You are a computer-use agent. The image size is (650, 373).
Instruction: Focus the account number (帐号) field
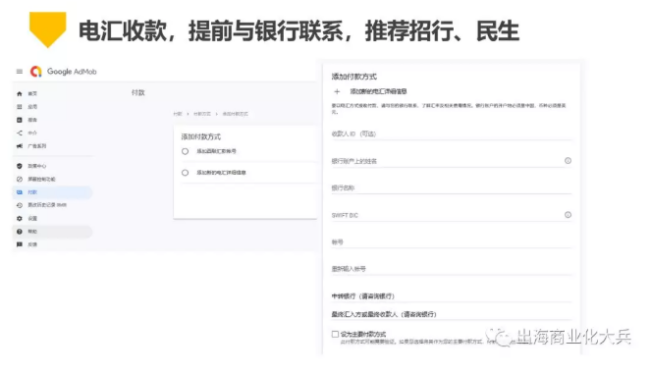(x=451, y=242)
